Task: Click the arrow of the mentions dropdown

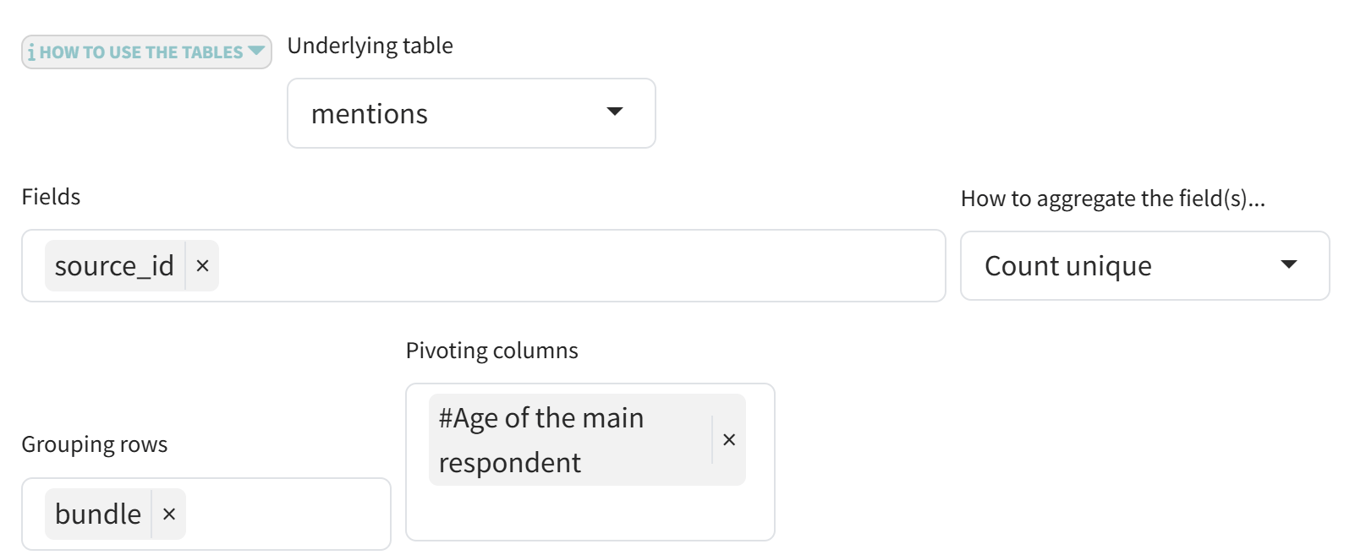Action: tap(615, 112)
